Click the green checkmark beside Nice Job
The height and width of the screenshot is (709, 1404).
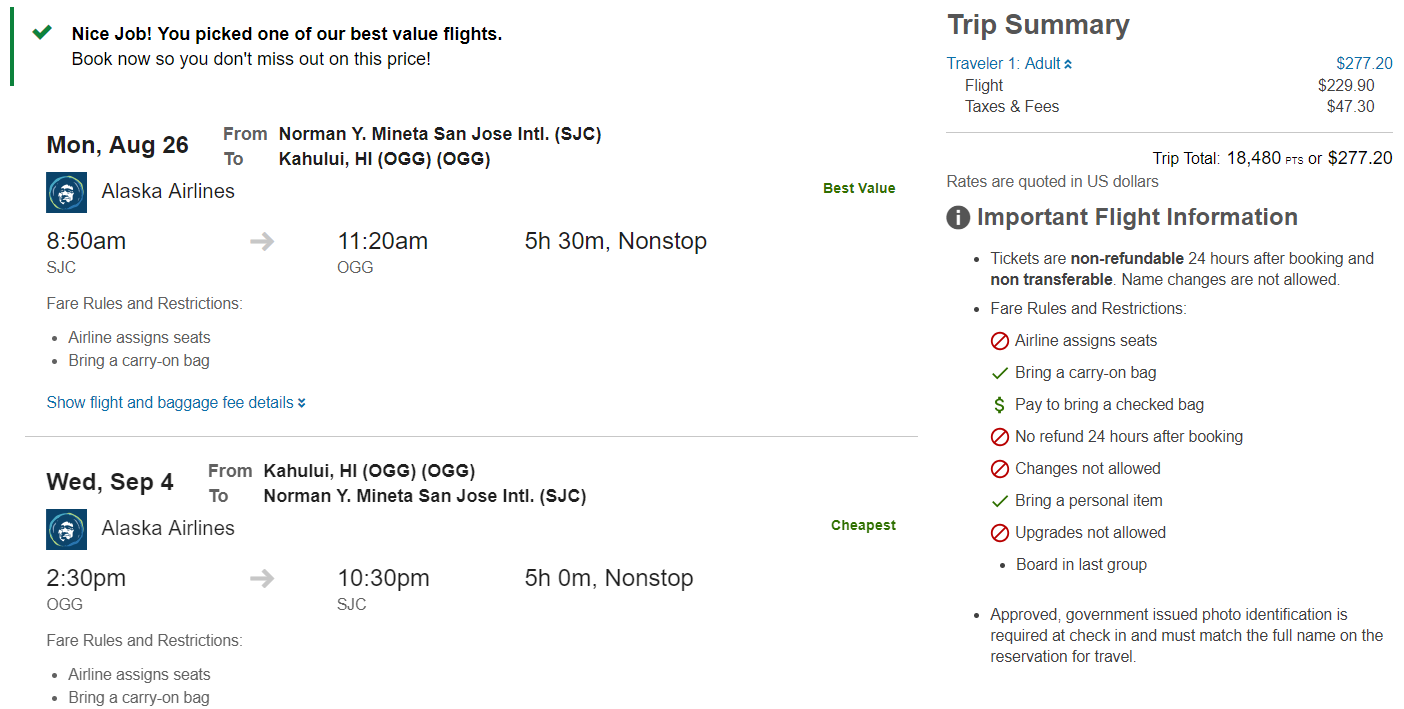click(x=42, y=32)
